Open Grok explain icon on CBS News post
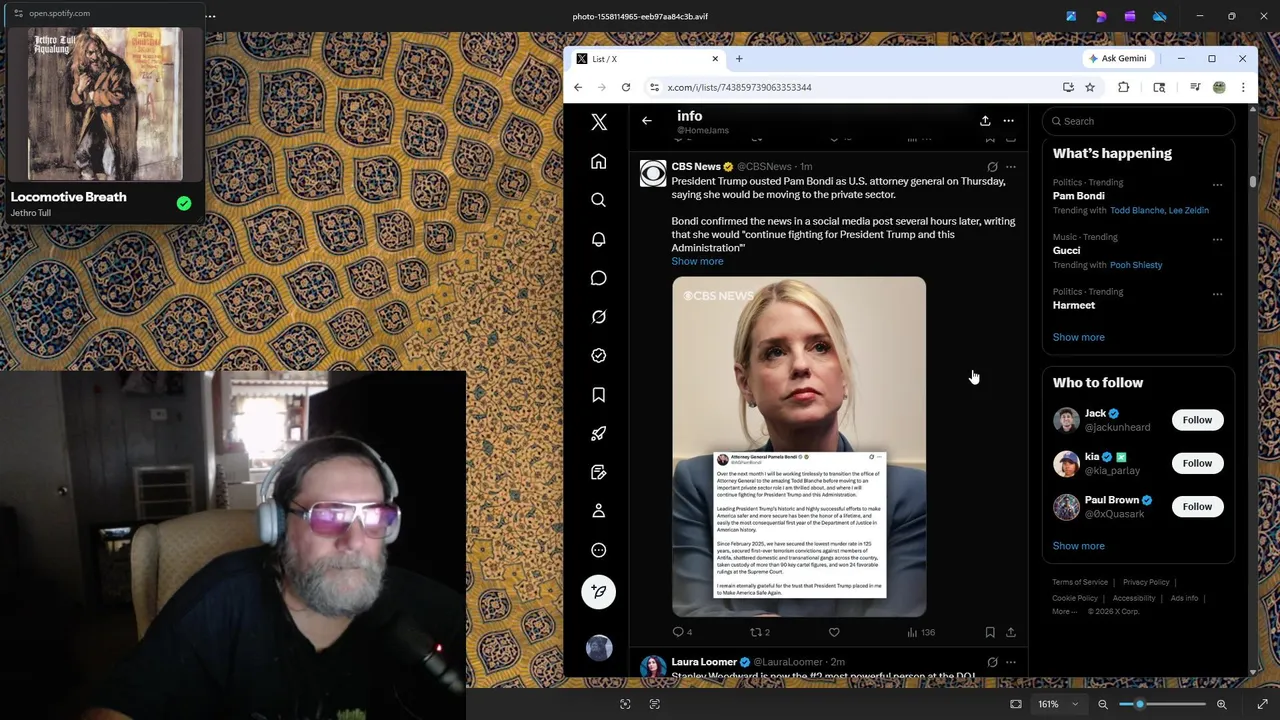The width and height of the screenshot is (1280, 720). [992, 167]
